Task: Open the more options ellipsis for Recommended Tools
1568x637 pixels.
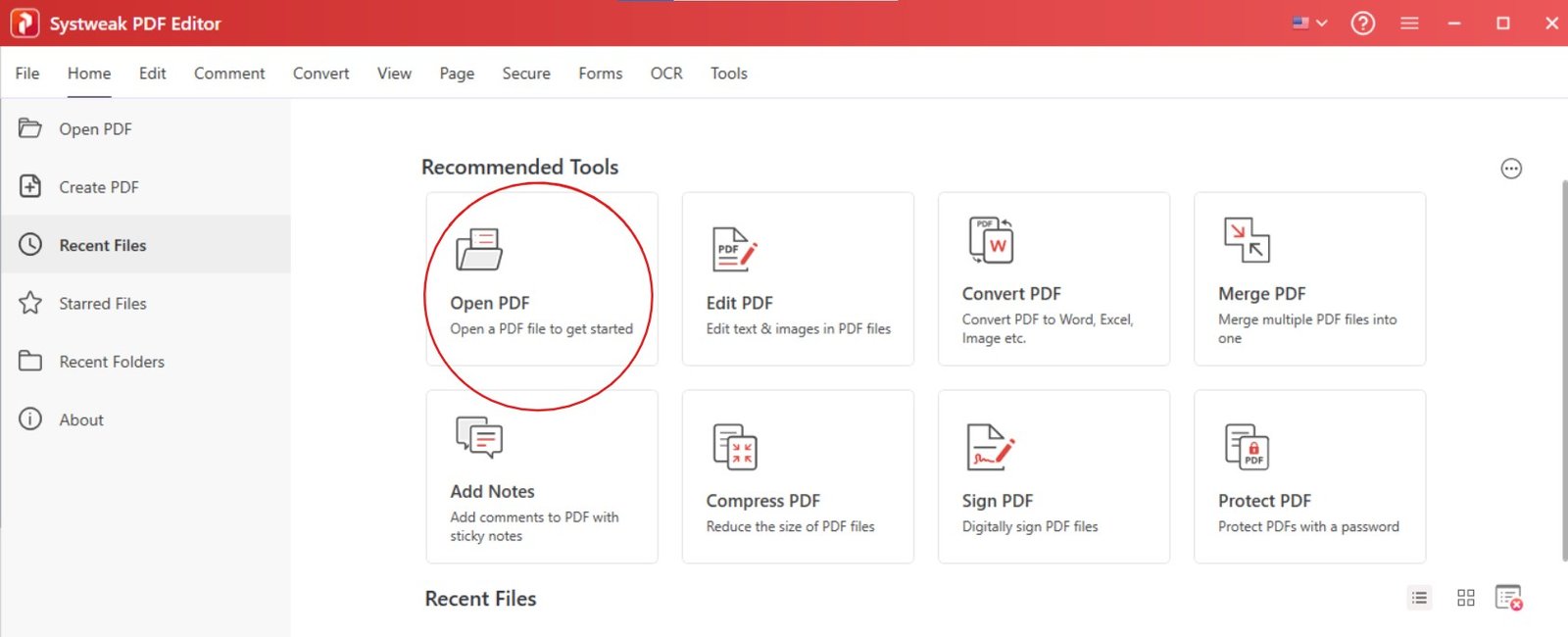Action: point(1511,169)
